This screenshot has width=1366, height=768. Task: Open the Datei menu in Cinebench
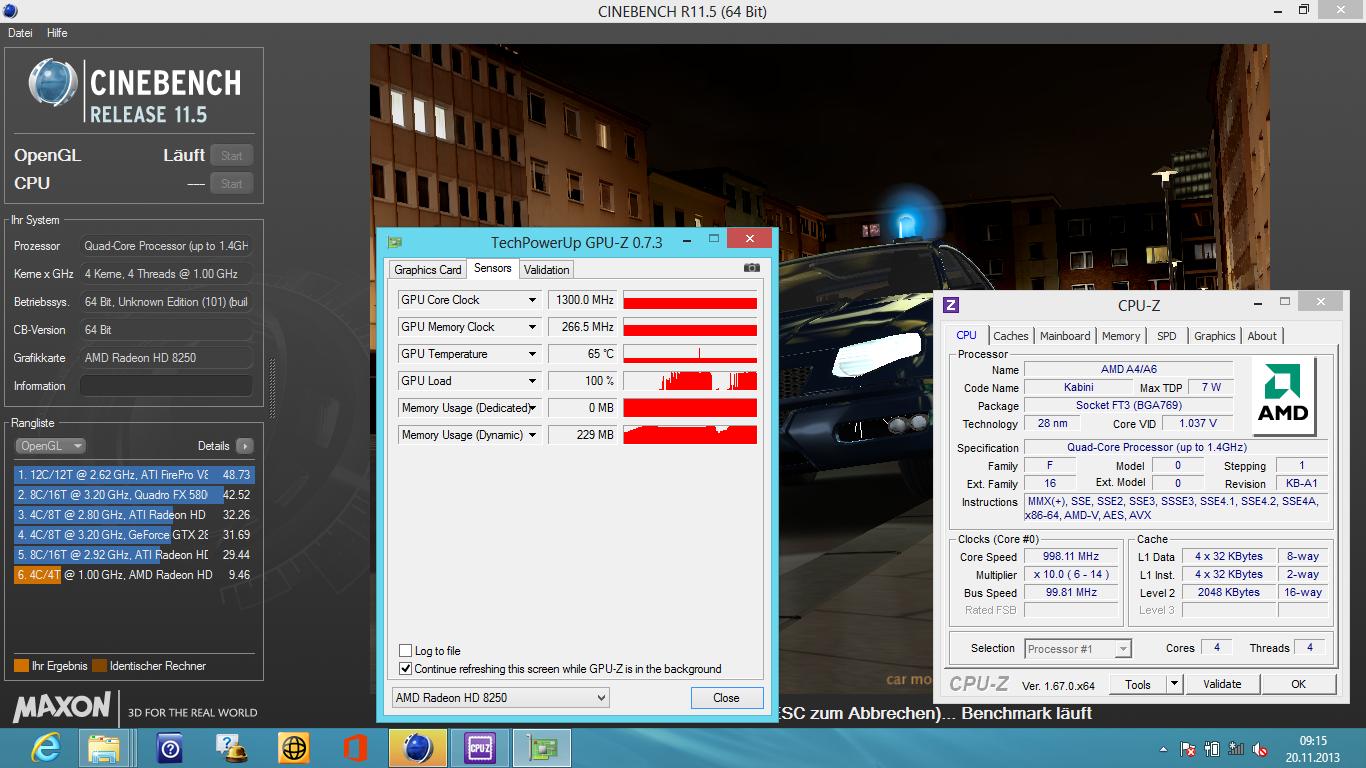(x=20, y=33)
